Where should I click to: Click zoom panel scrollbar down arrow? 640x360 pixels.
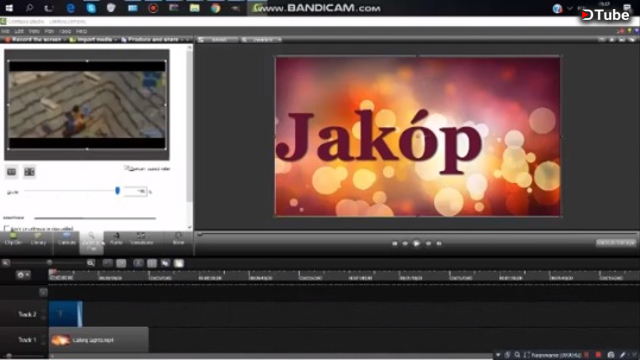click(x=190, y=227)
